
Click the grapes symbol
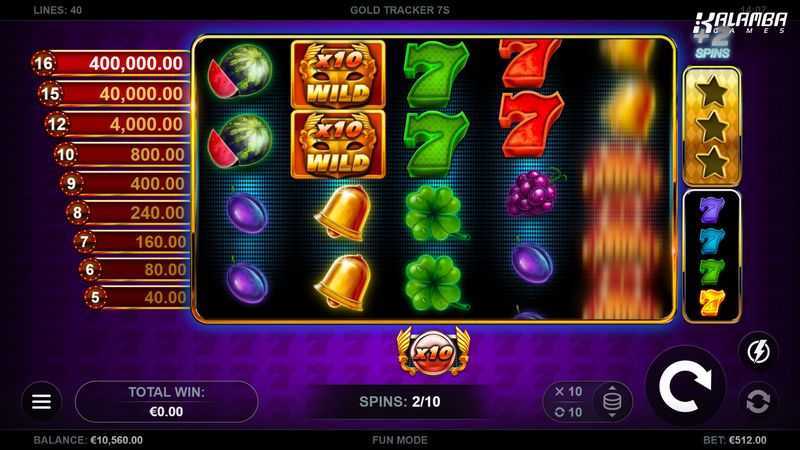coord(533,192)
